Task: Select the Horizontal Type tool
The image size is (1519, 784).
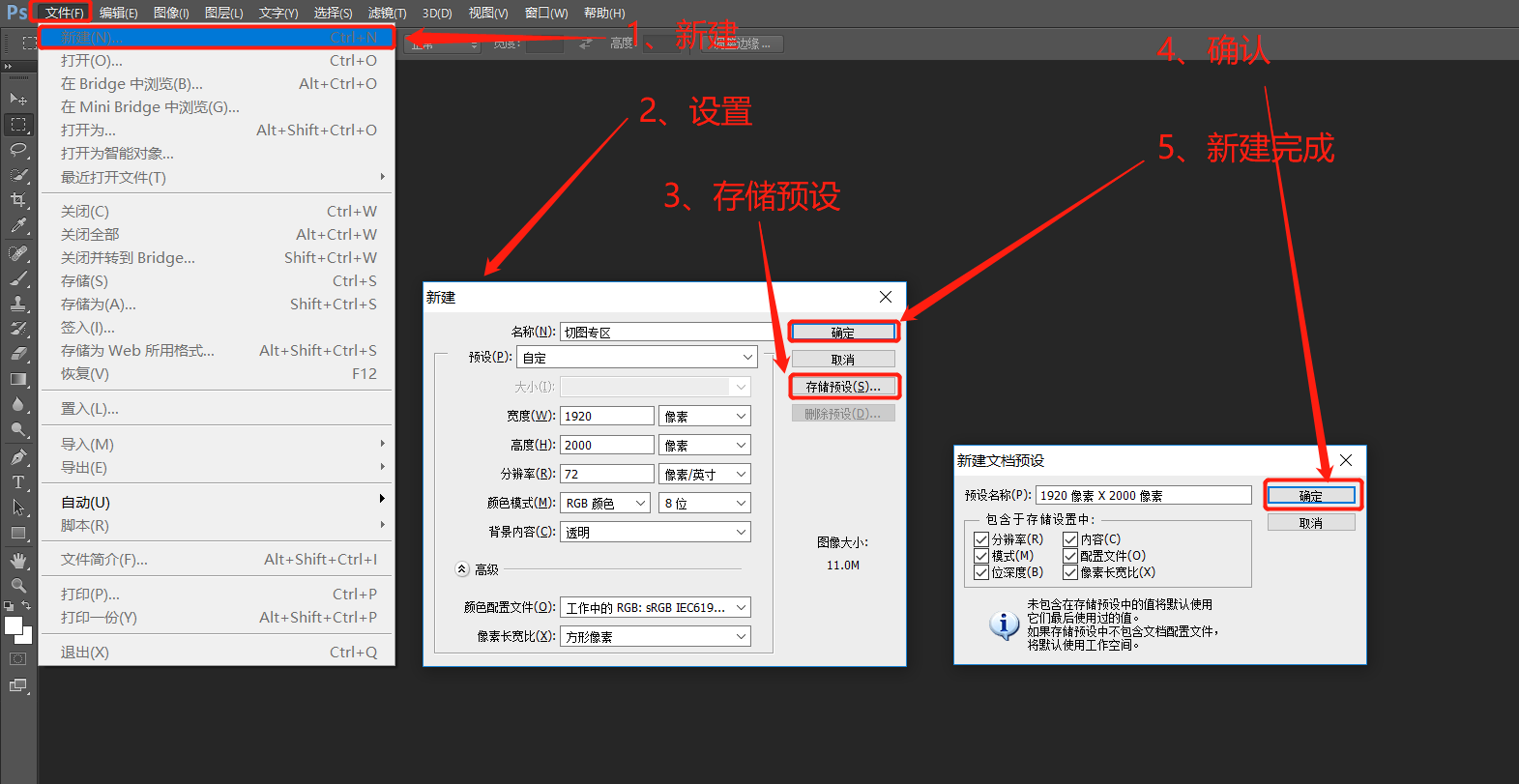Action: tap(18, 482)
